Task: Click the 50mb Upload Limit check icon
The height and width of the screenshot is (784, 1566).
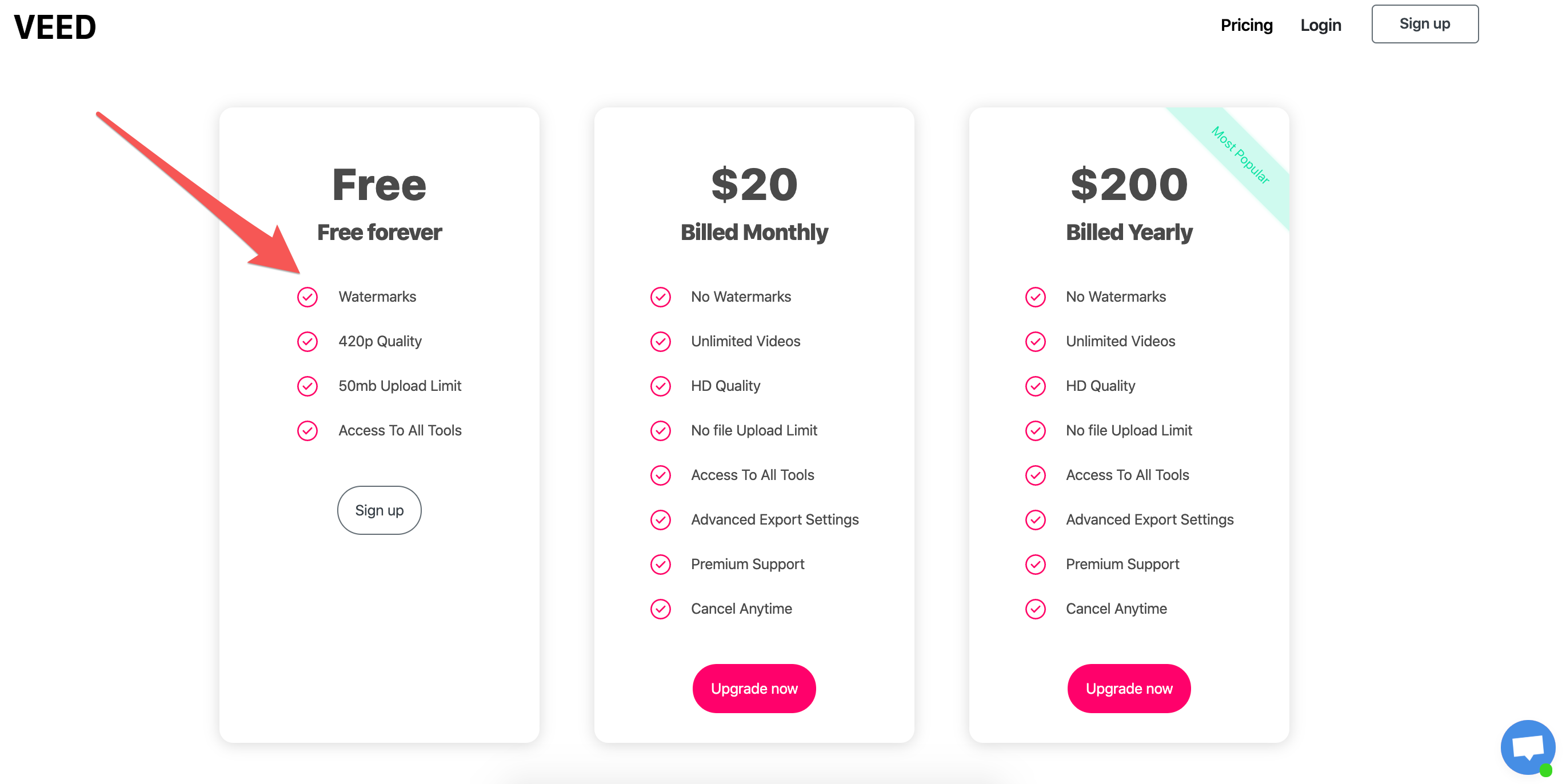Action: point(307,386)
